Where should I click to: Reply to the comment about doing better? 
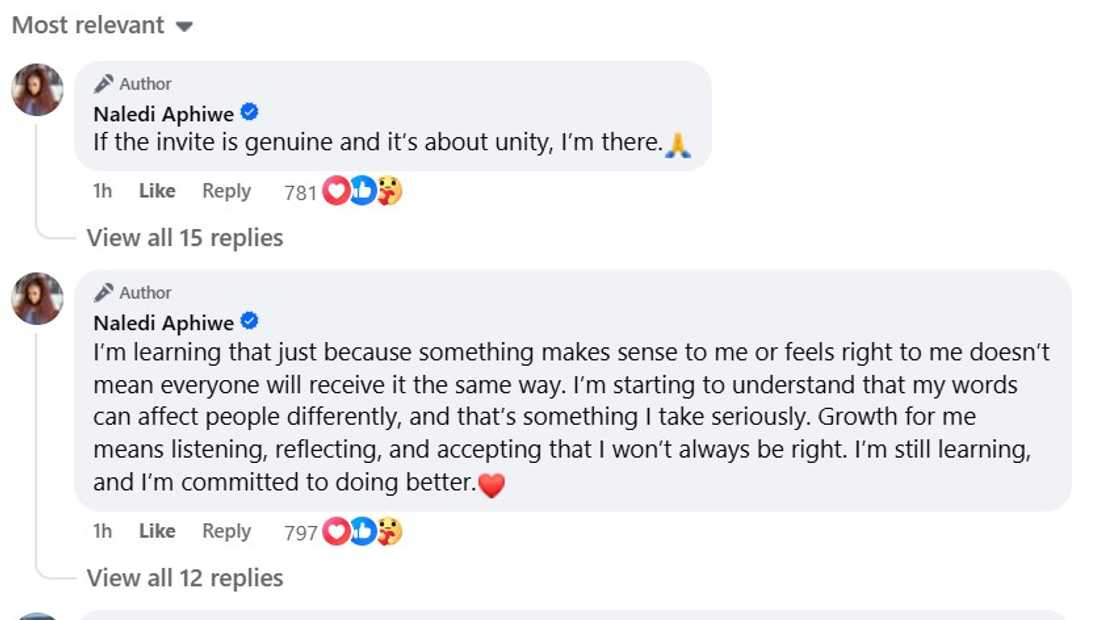(x=226, y=531)
